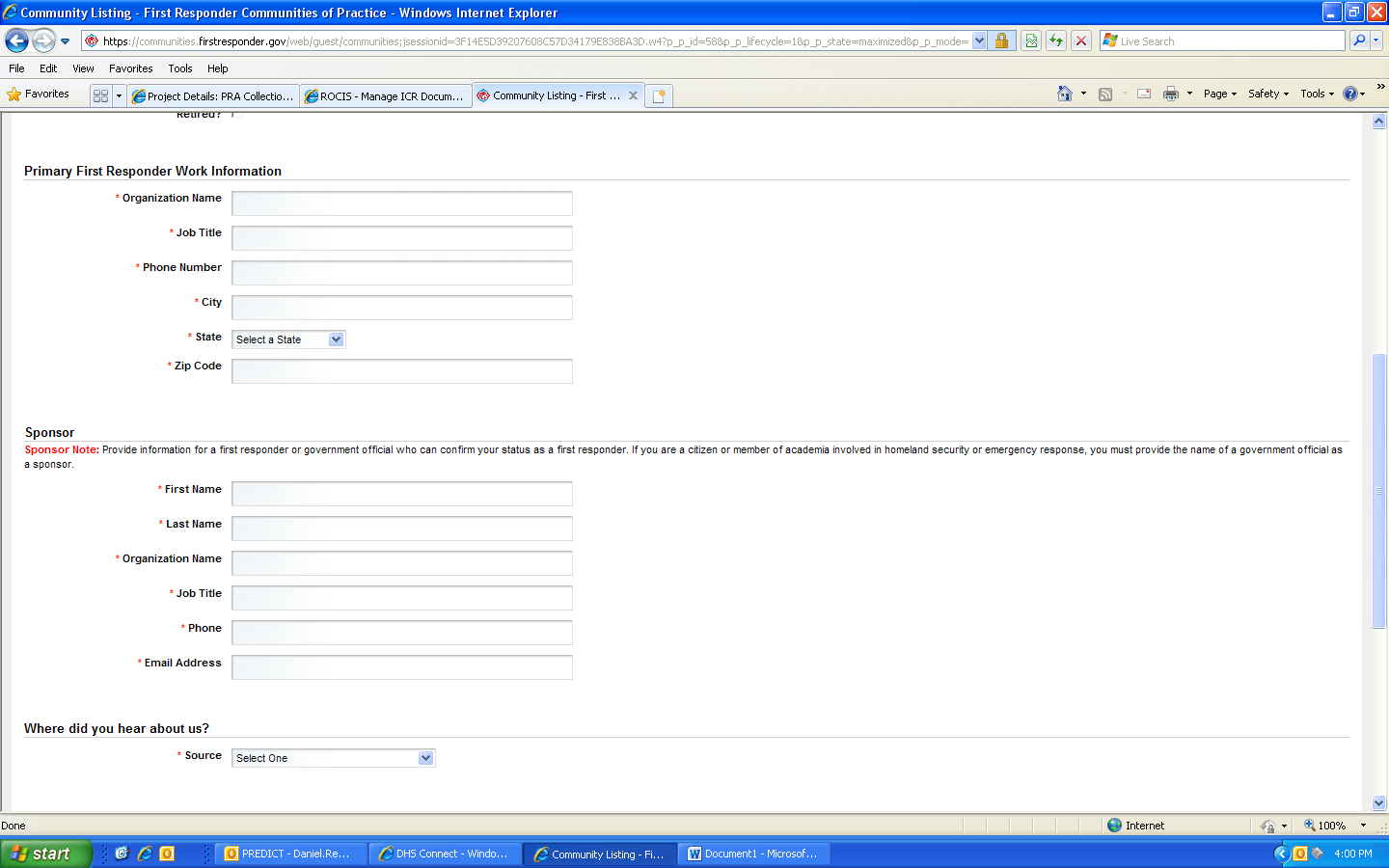Click the Stop loading red X icon

pos(1081,41)
